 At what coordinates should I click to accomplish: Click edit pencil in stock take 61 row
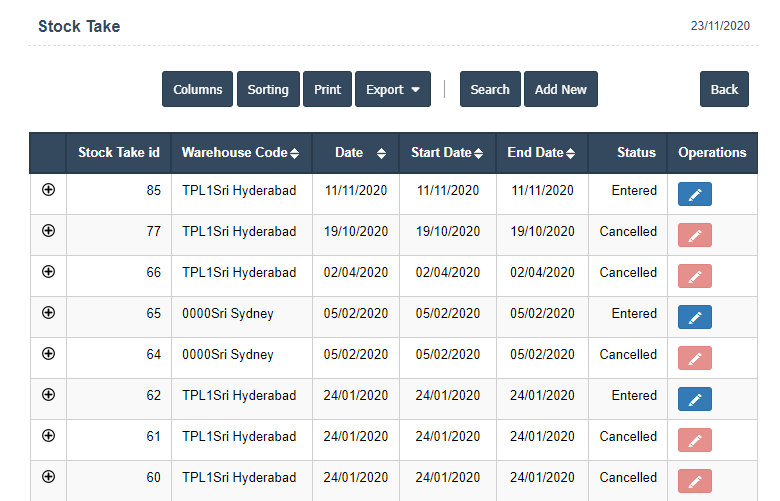click(x=695, y=440)
